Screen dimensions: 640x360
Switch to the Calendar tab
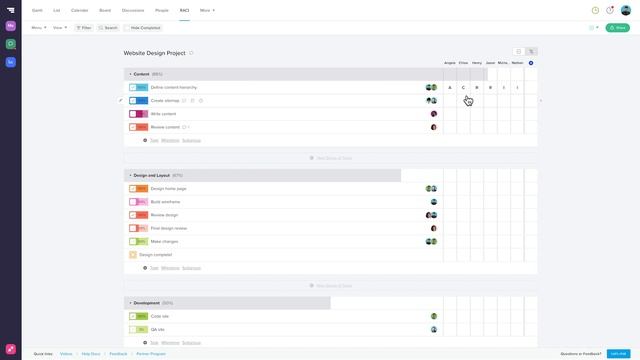coord(80,10)
